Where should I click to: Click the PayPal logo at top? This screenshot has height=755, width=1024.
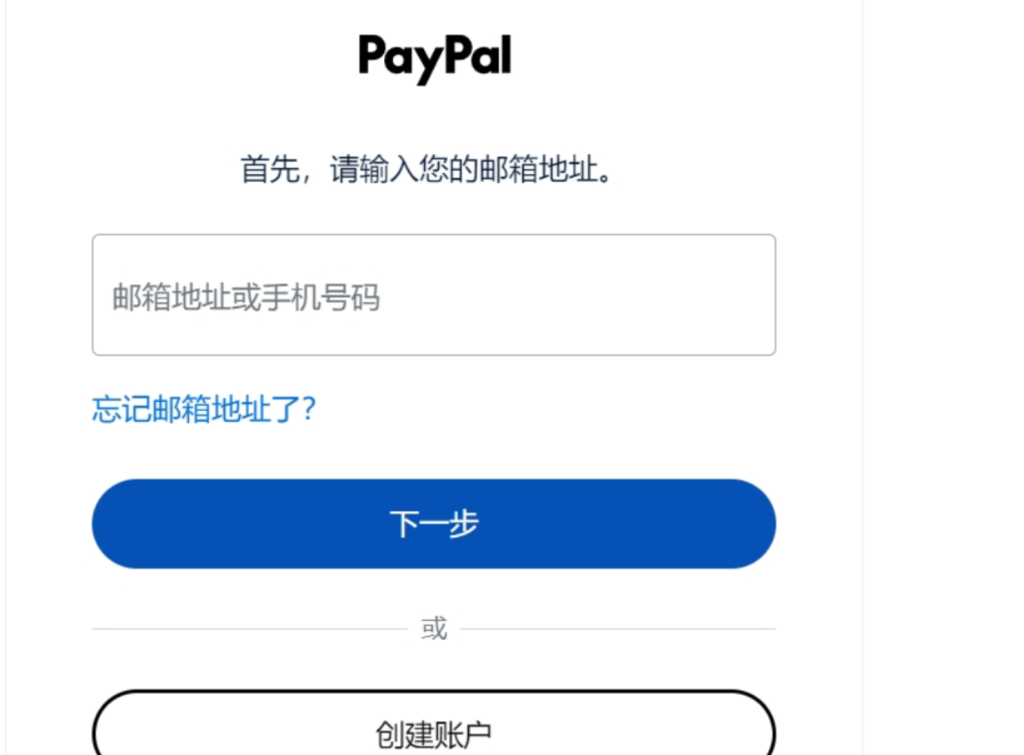[434, 57]
